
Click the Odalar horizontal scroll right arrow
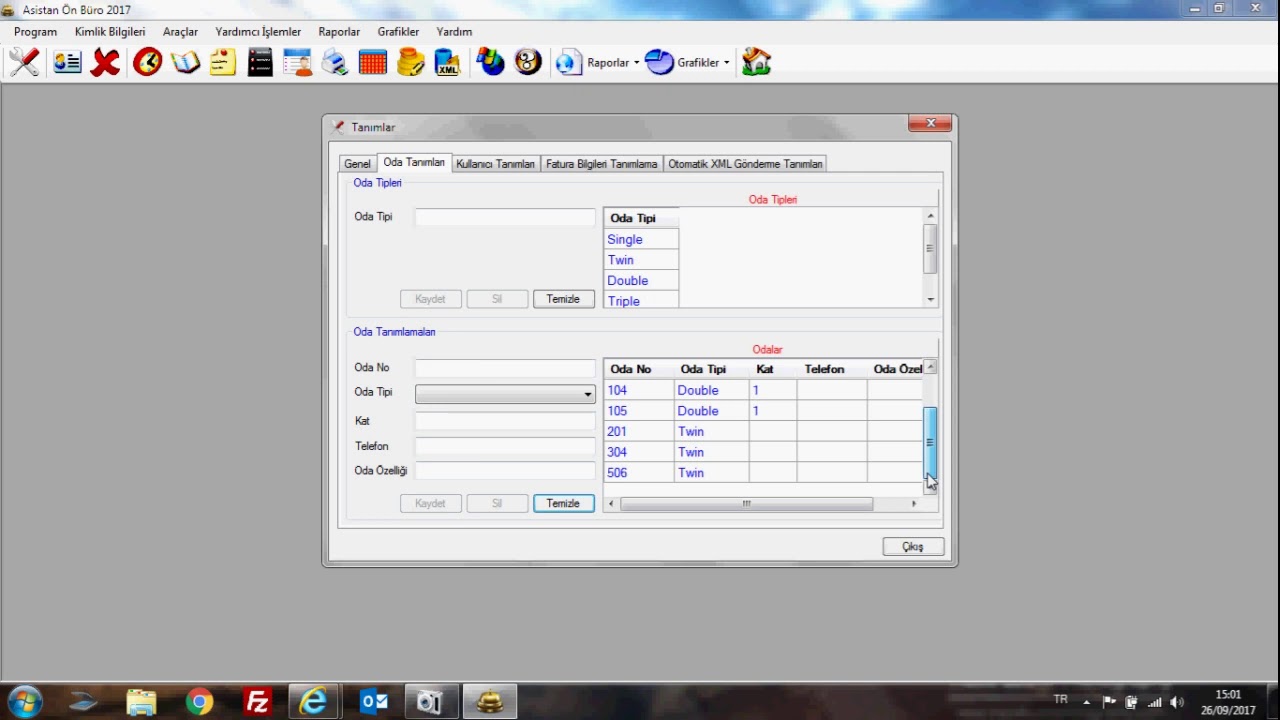(913, 504)
